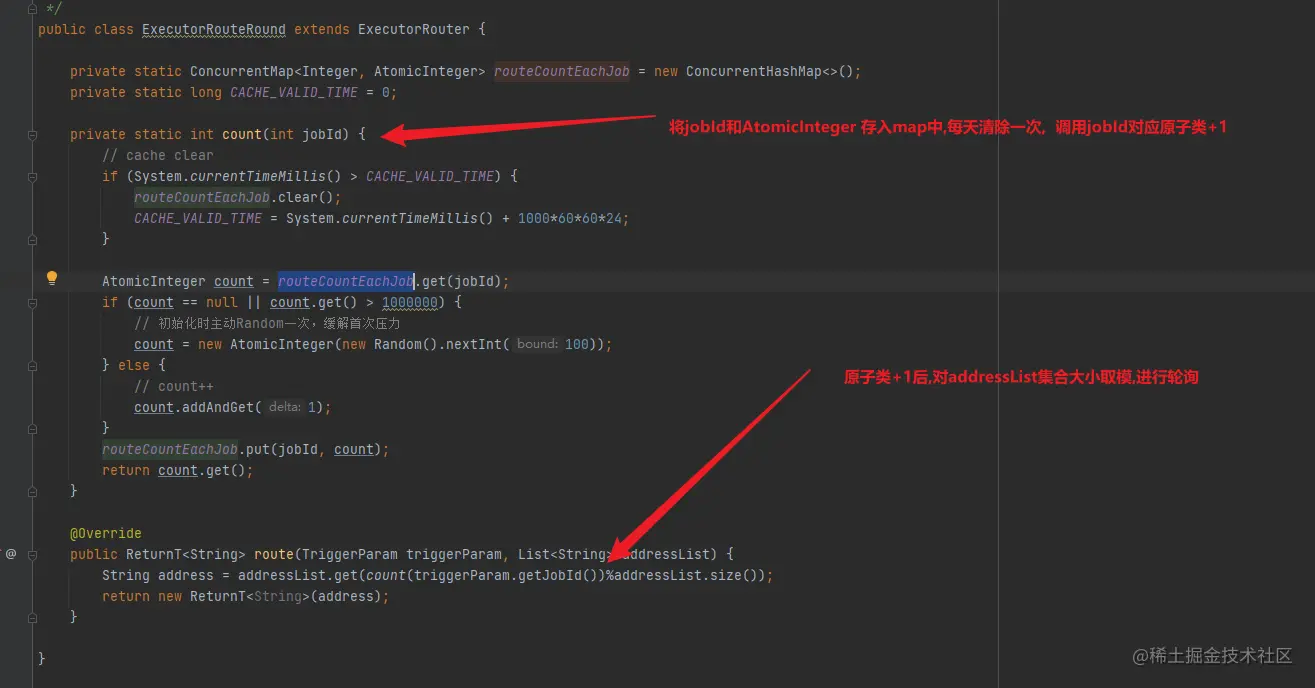Viewport: 1315px width, 688px height.
Task: Click the count.addAndGet method call
Action: click(x=194, y=407)
